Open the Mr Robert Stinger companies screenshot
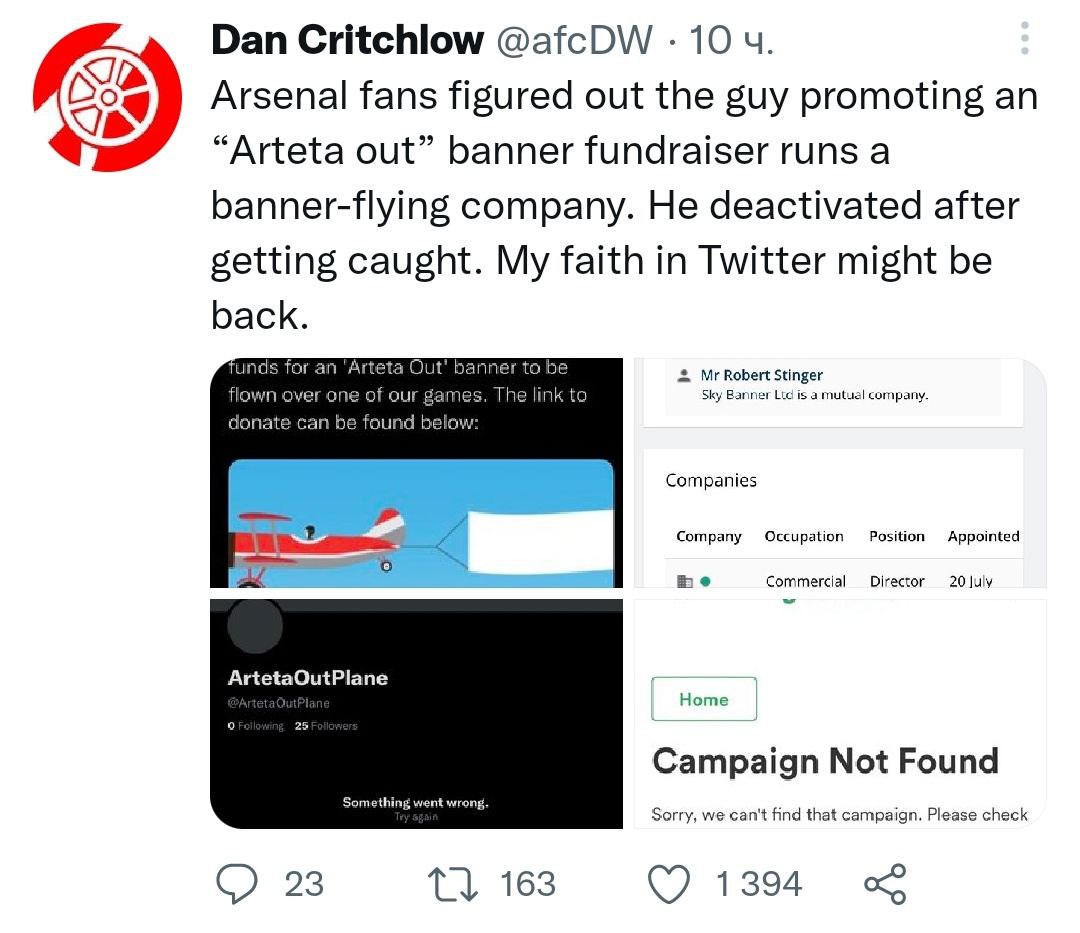Image resolution: width=1080 pixels, height=933 pixels. (840, 472)
